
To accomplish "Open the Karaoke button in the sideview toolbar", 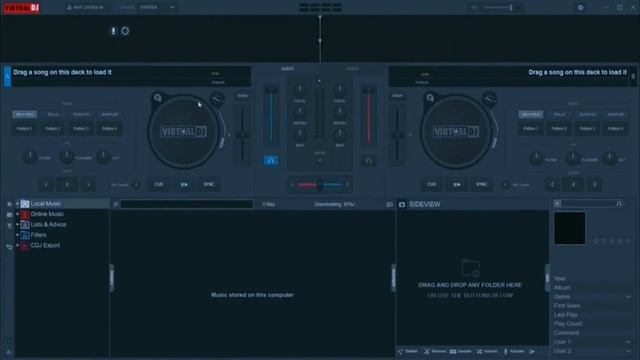I will coord(514,351).
